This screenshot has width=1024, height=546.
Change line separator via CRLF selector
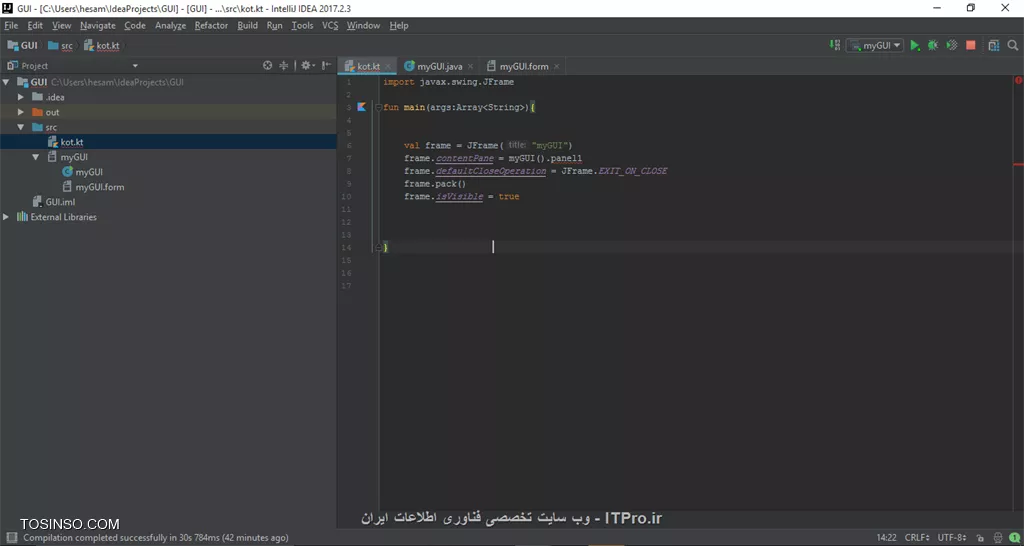tap(917, 538)
